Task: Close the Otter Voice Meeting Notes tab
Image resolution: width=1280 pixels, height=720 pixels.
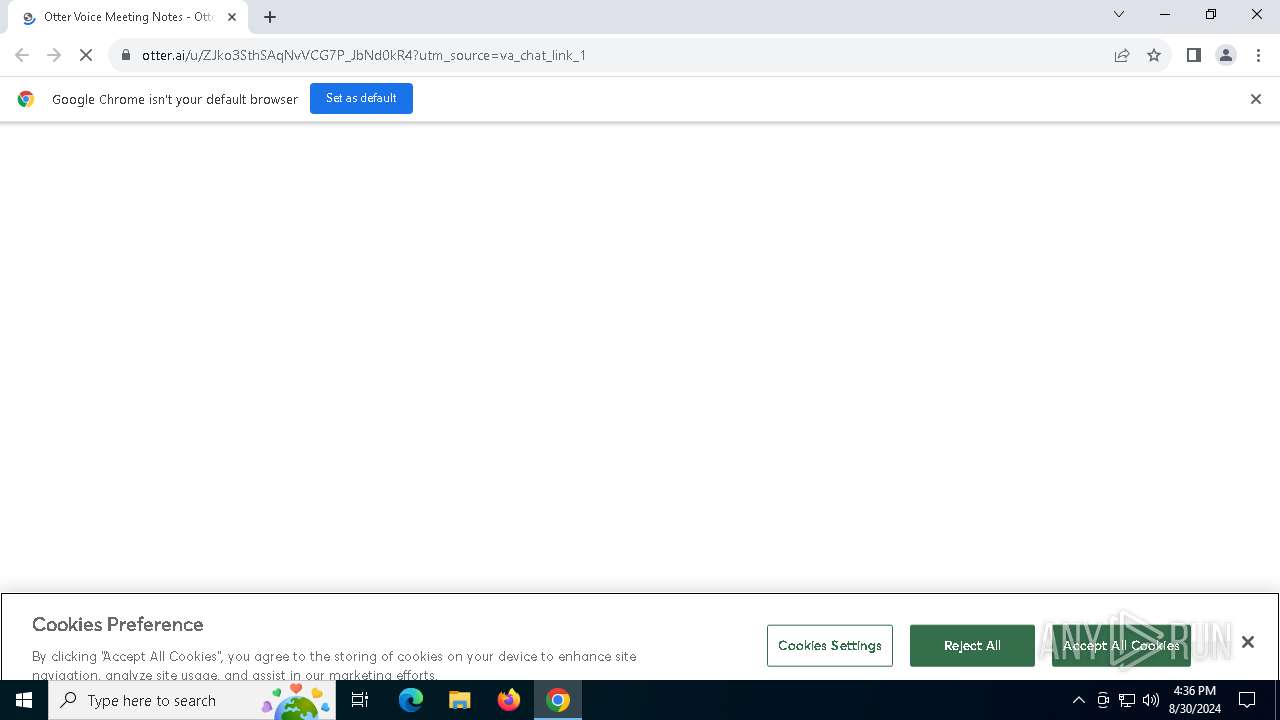Action: tap(232, 17)
